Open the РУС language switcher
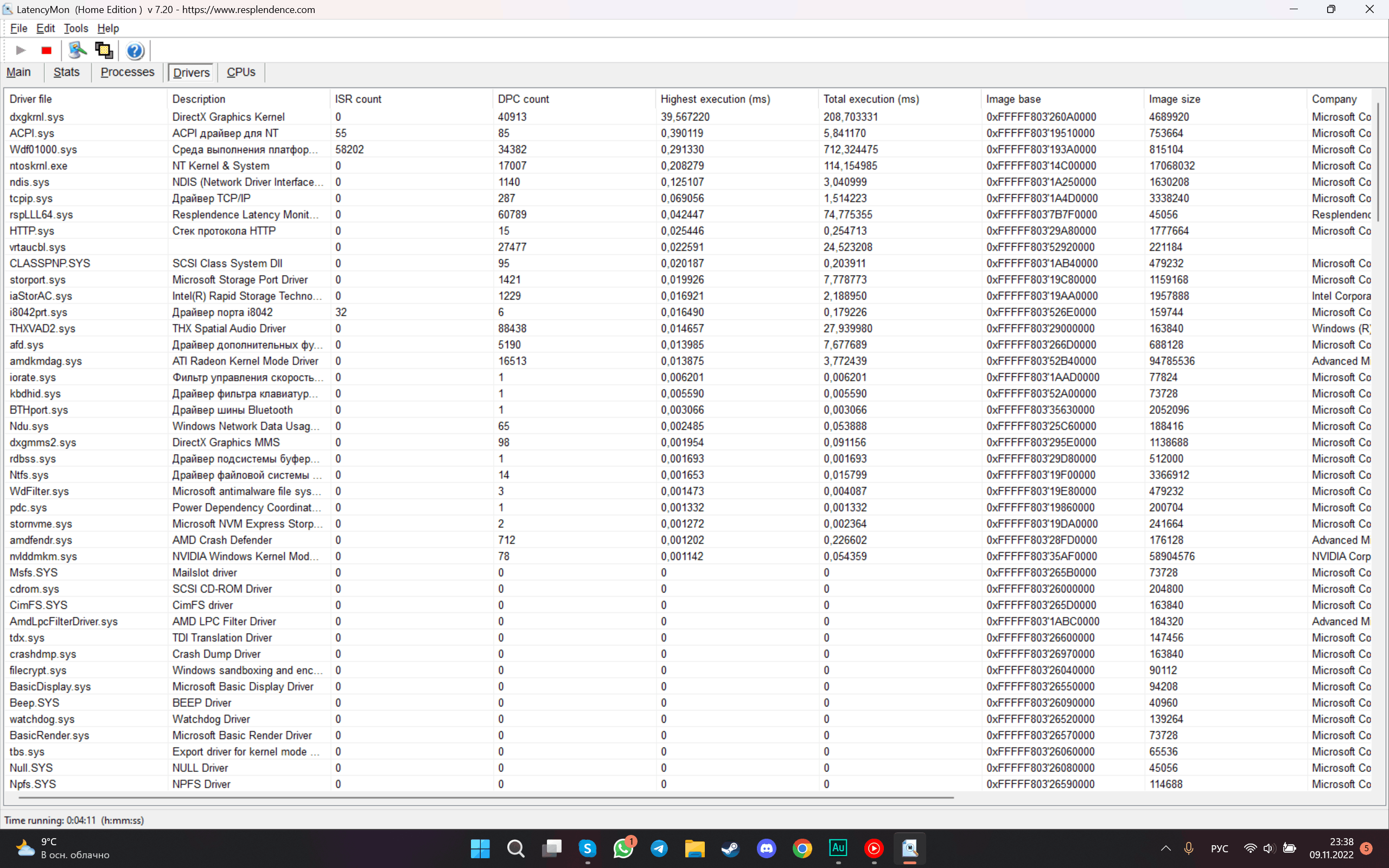This screenshot has width=1389, height=868. pyautogui.click(x=1219, y=848)
